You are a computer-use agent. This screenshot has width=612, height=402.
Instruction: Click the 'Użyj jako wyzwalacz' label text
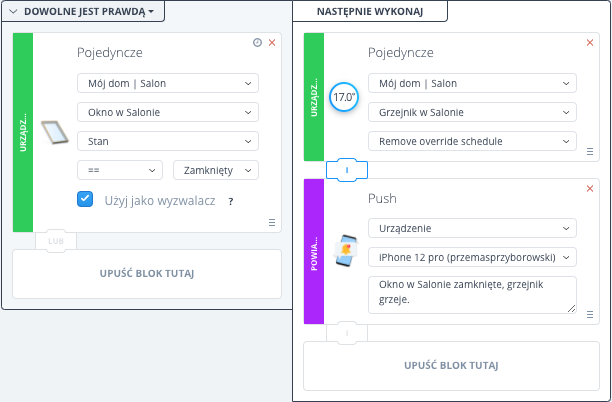[160, 201]
